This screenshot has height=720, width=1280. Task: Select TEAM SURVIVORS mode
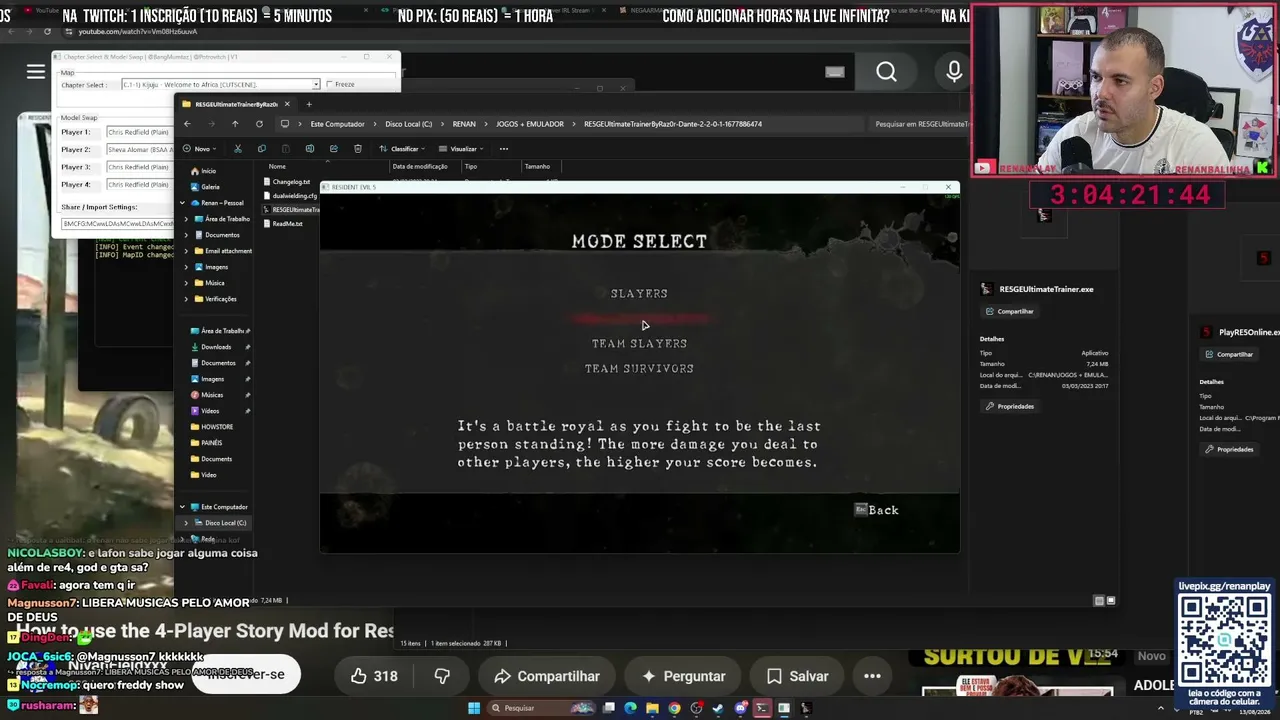639,368
